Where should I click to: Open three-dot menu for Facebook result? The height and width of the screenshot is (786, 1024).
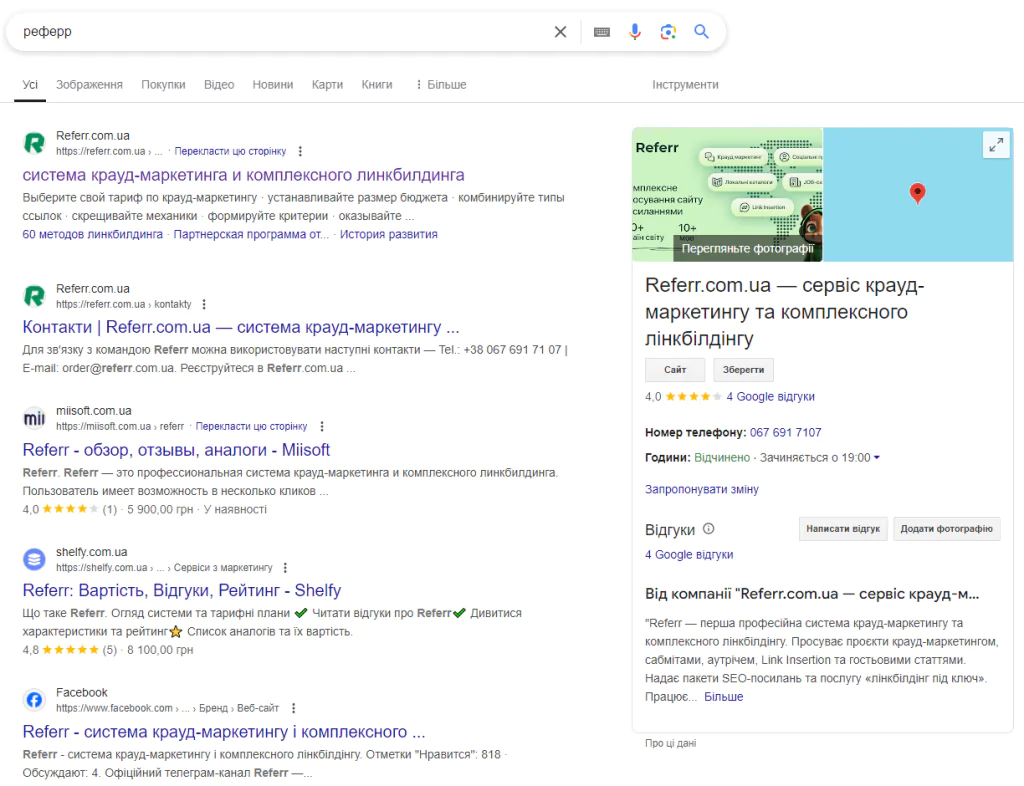pyautogui.click(x=293, y=708)
